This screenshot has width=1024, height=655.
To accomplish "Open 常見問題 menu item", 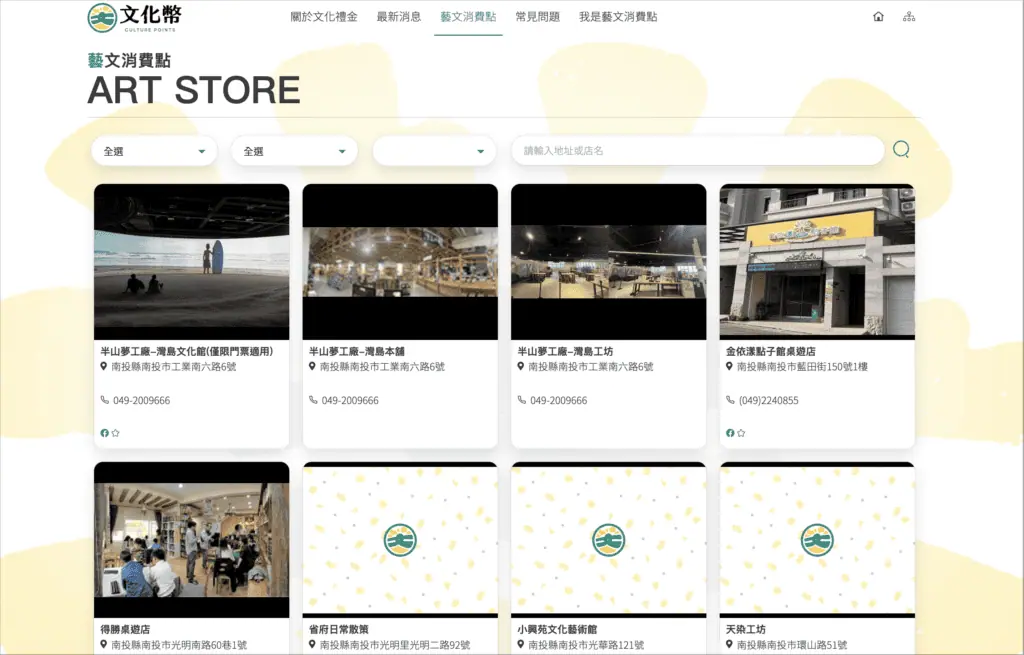I will coord(537,17).
